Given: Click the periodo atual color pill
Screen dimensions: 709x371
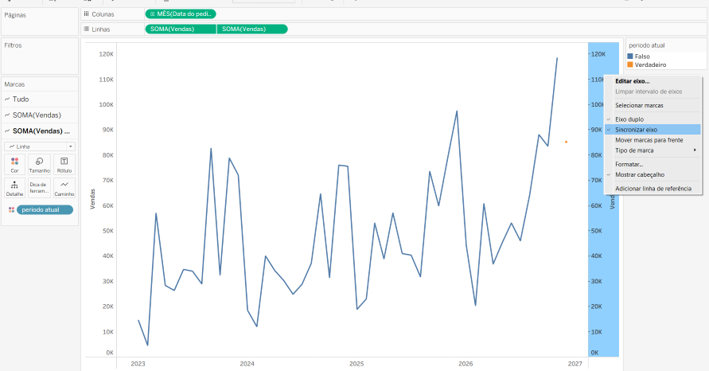Looking at the screenshot, I should coord(45,210).
